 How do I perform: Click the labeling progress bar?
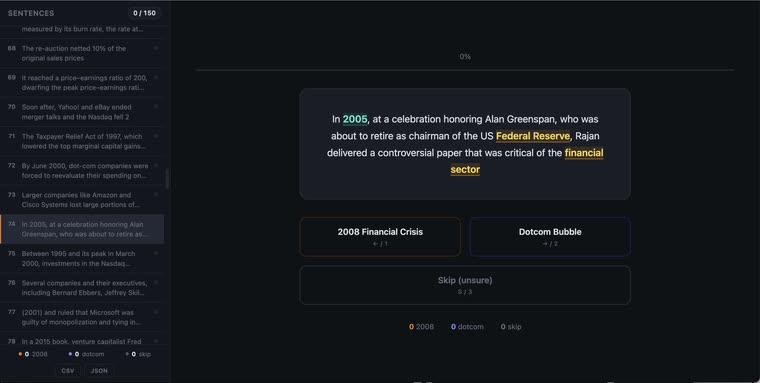point(465,70)
